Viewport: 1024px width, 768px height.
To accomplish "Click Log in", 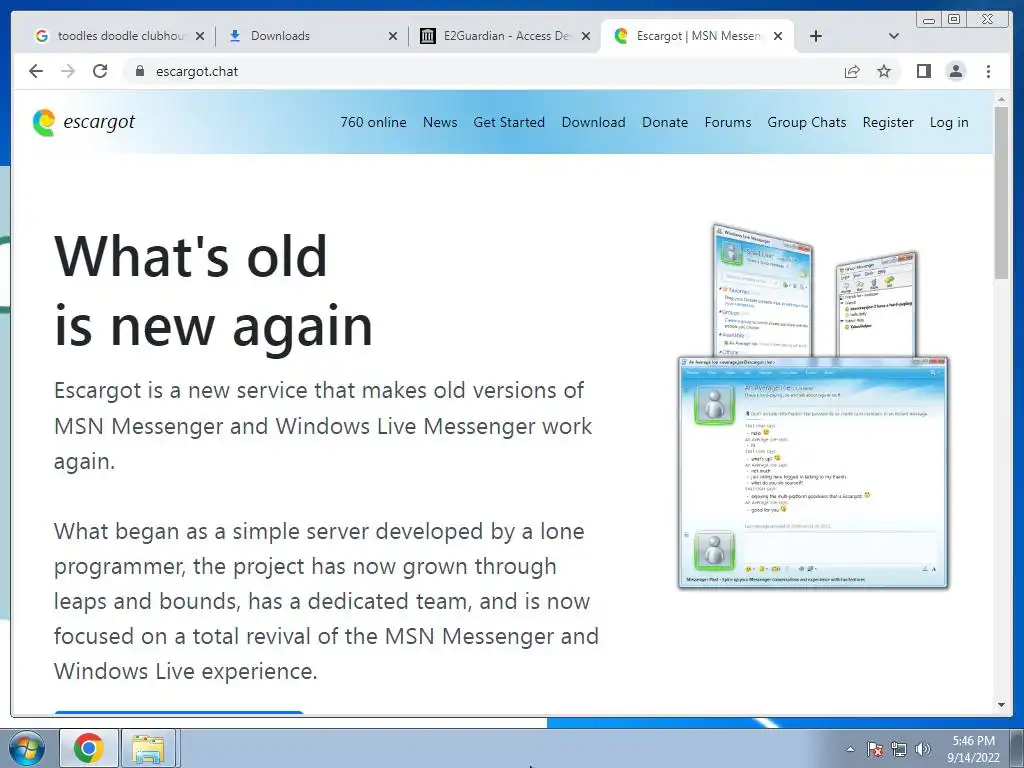I will (x=949, y=122).
